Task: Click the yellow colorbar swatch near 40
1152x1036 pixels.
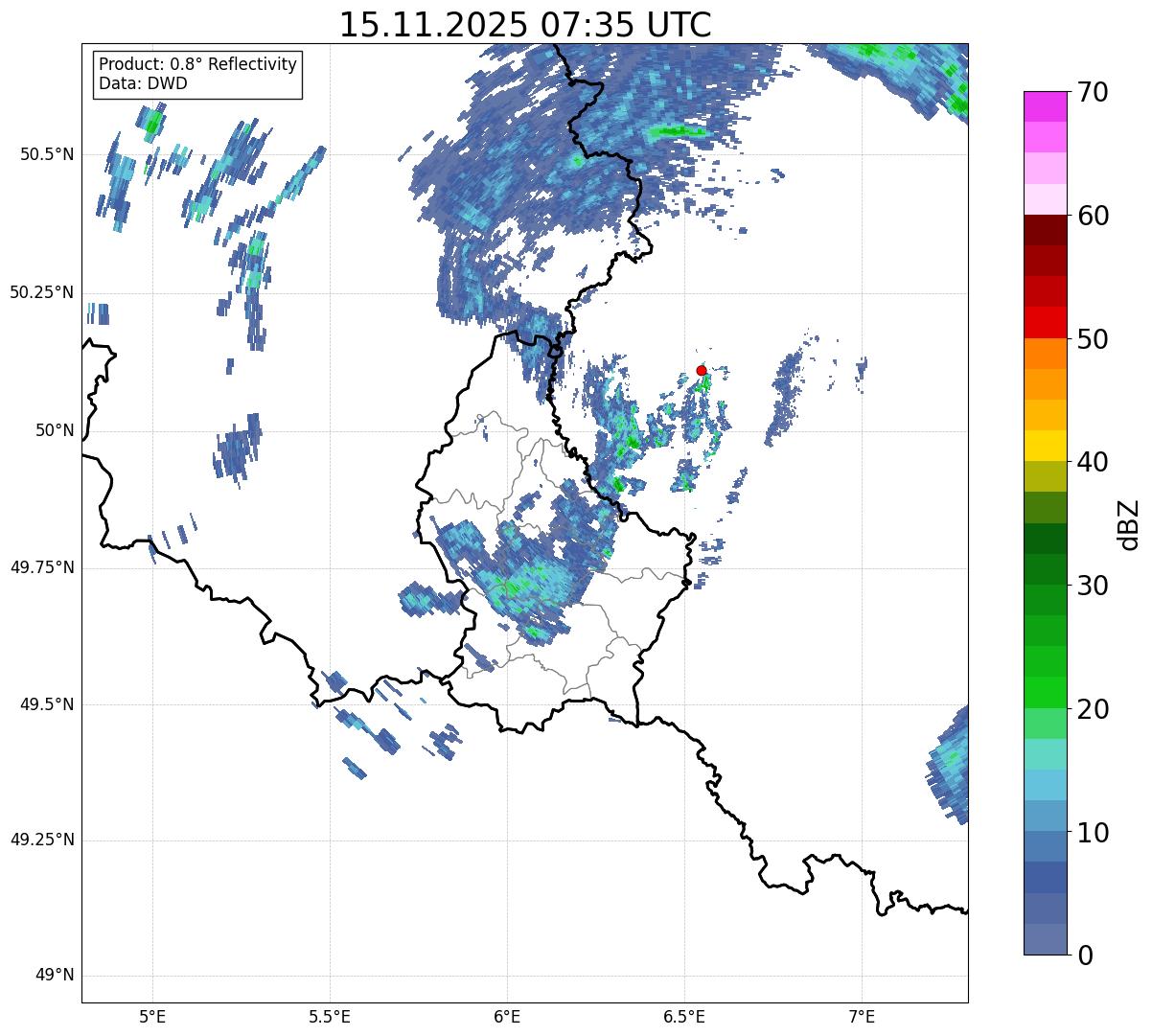Action: click(x=1045, y=446)
